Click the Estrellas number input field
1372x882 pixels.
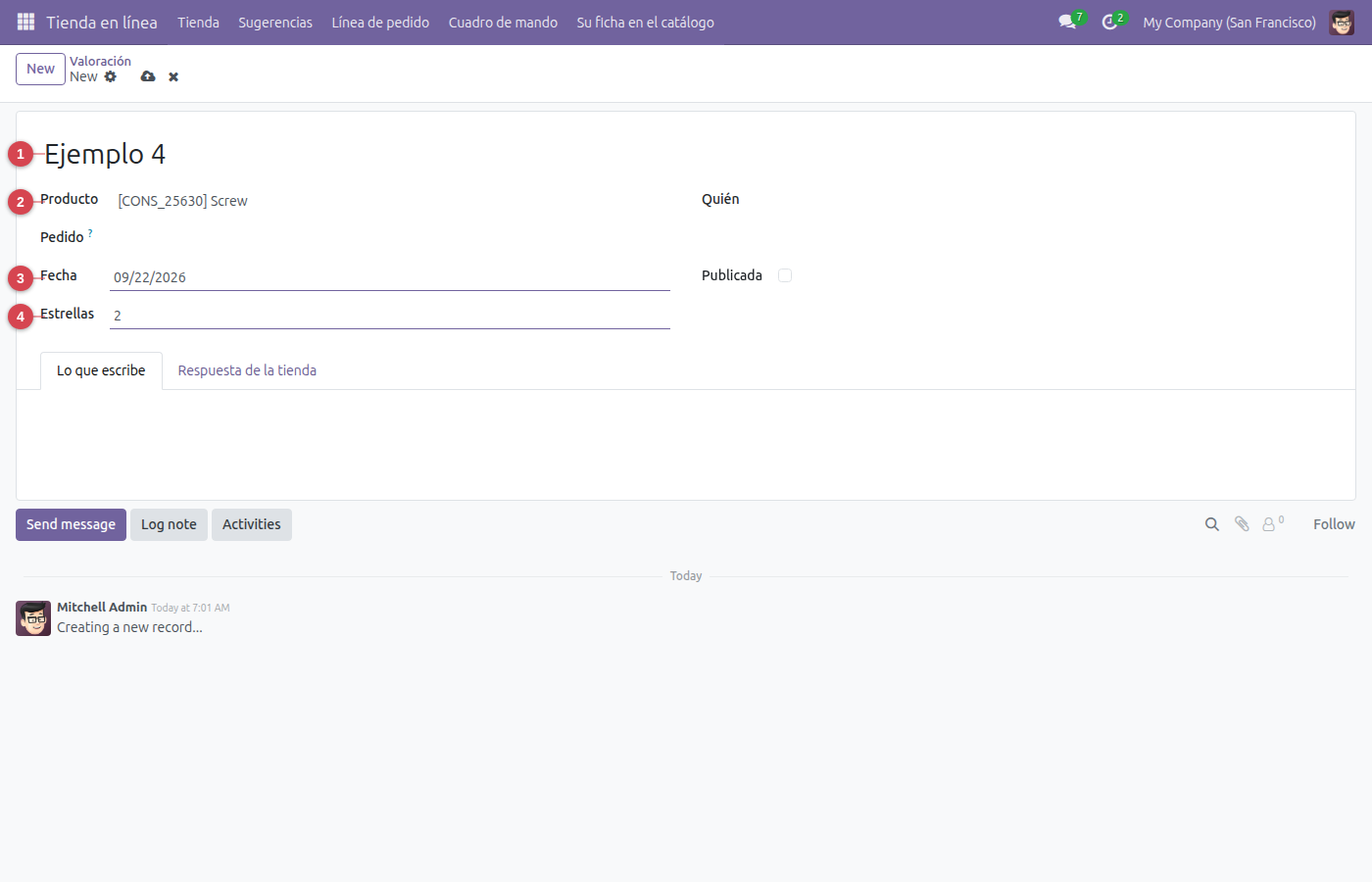[x=390, y=316]
